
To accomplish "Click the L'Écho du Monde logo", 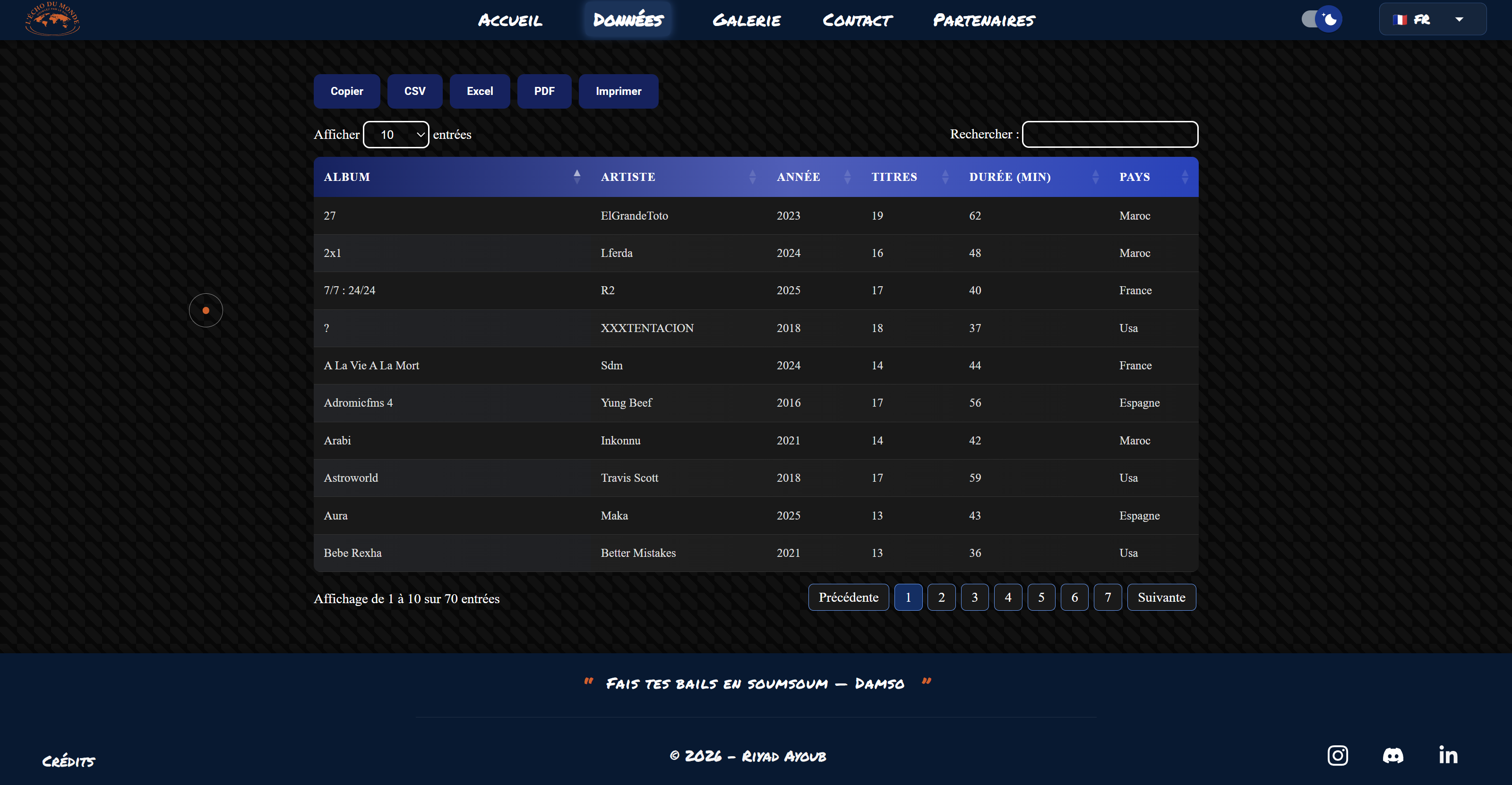I will click(52, 19).
